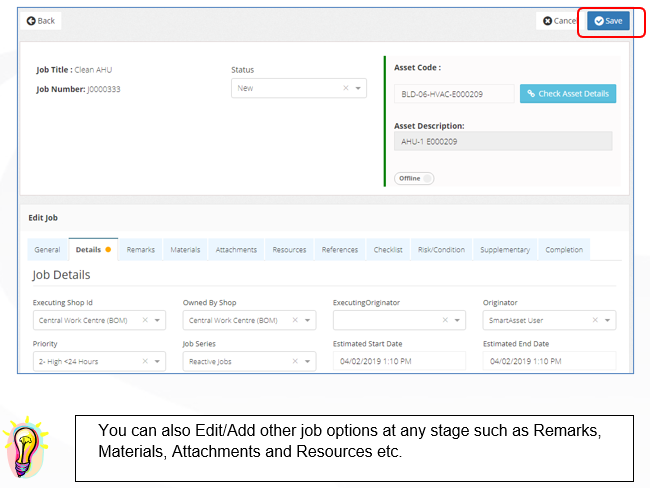This screenshot has width=650, height=488.
Task: Click the Job Number J0000333 text
Action: [x=78, y=89]
